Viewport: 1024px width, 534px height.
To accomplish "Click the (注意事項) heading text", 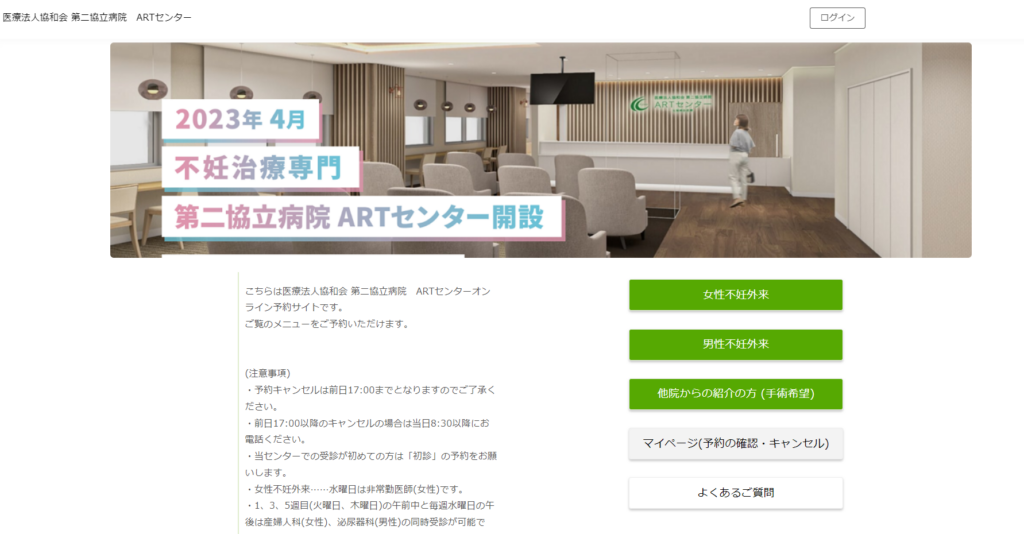I will click(268, 373).
